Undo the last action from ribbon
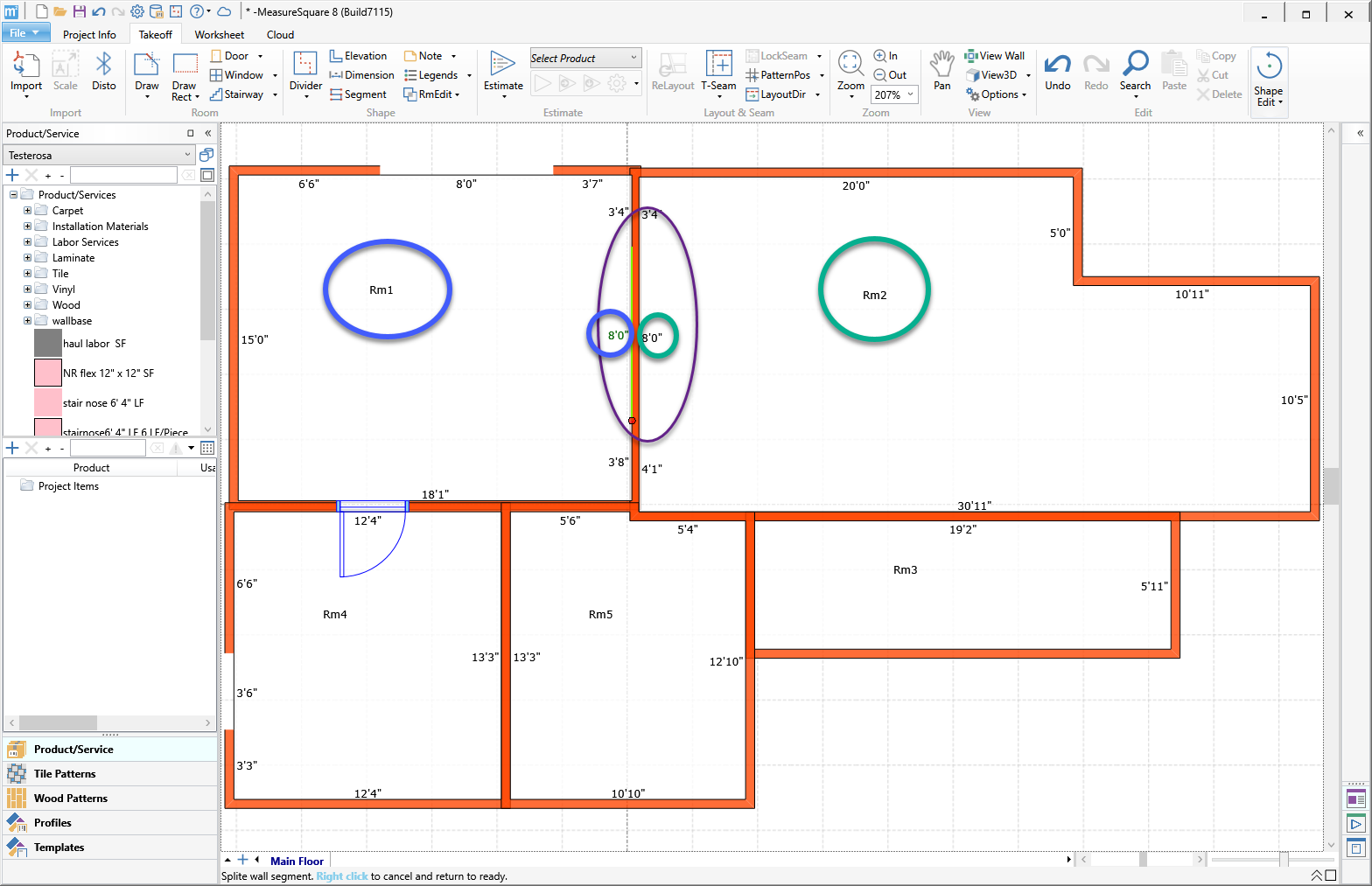The width and height of the screenshot is (1372, 886). pos(1058,71)
